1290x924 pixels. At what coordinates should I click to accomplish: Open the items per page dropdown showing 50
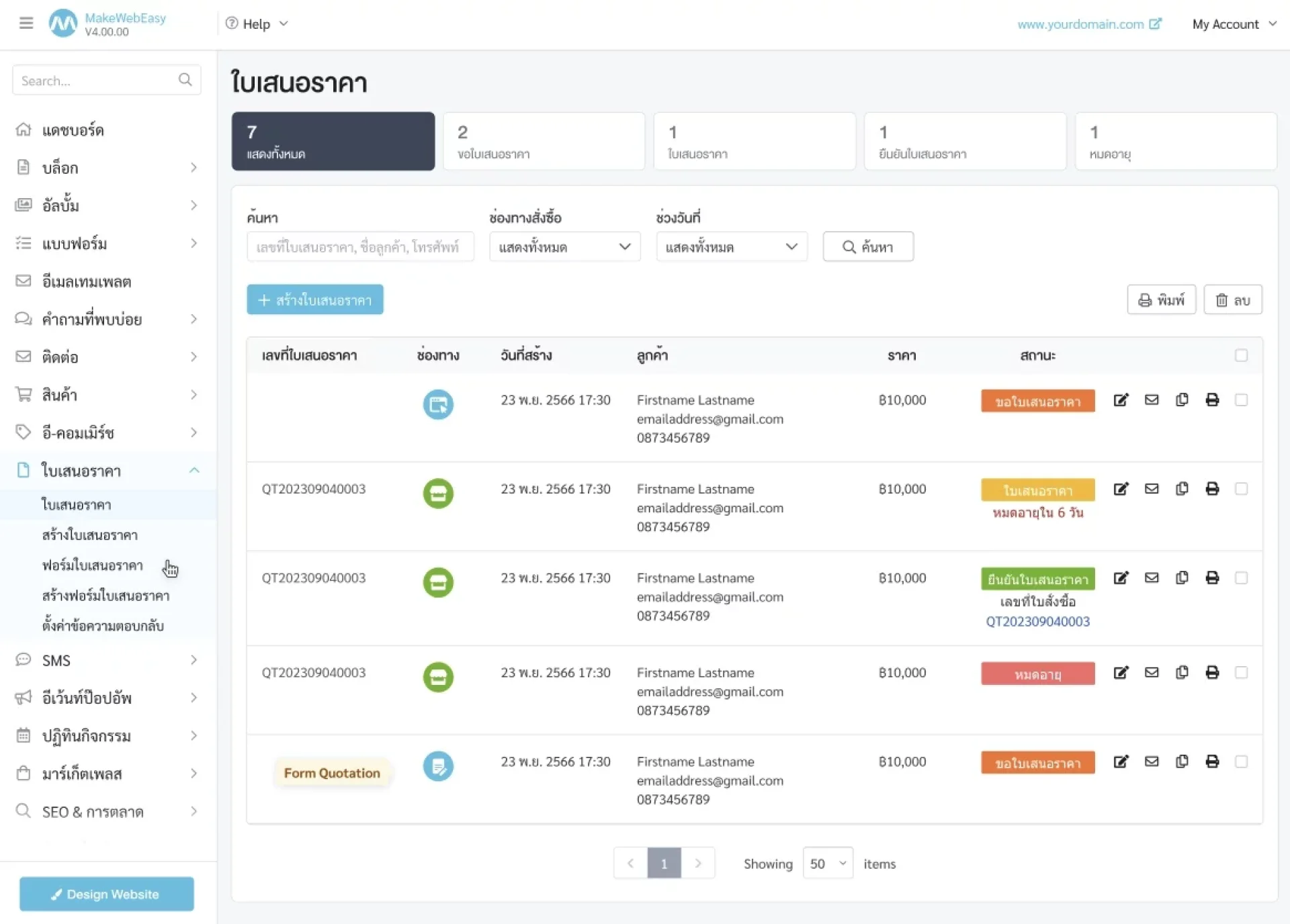coord(827,864)
